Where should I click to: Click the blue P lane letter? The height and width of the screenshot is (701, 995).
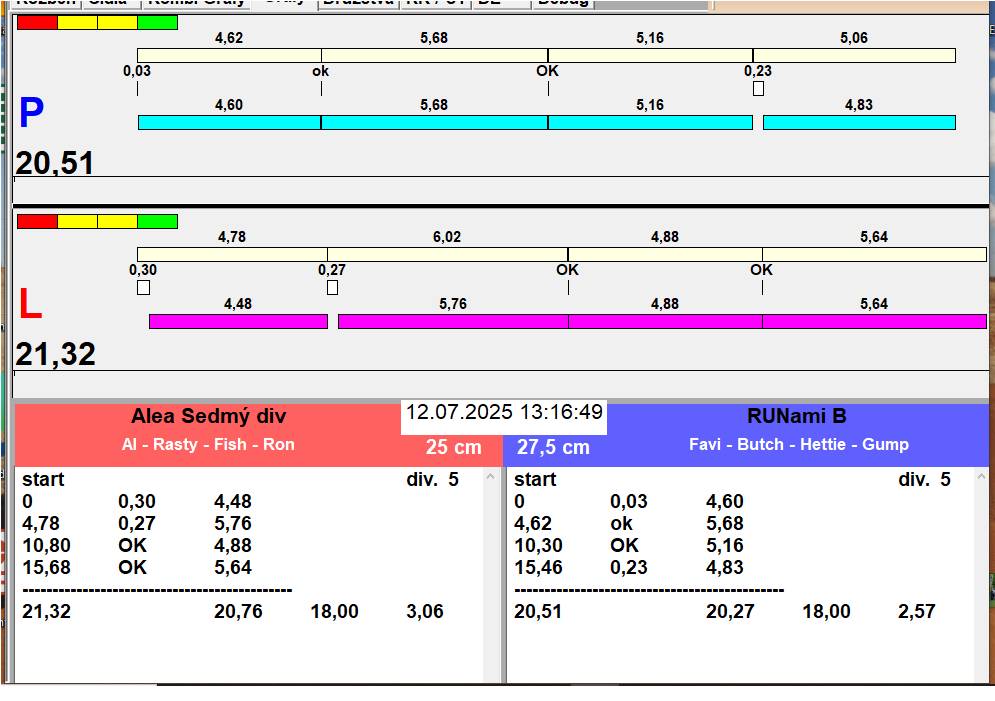tap(31, 115)
